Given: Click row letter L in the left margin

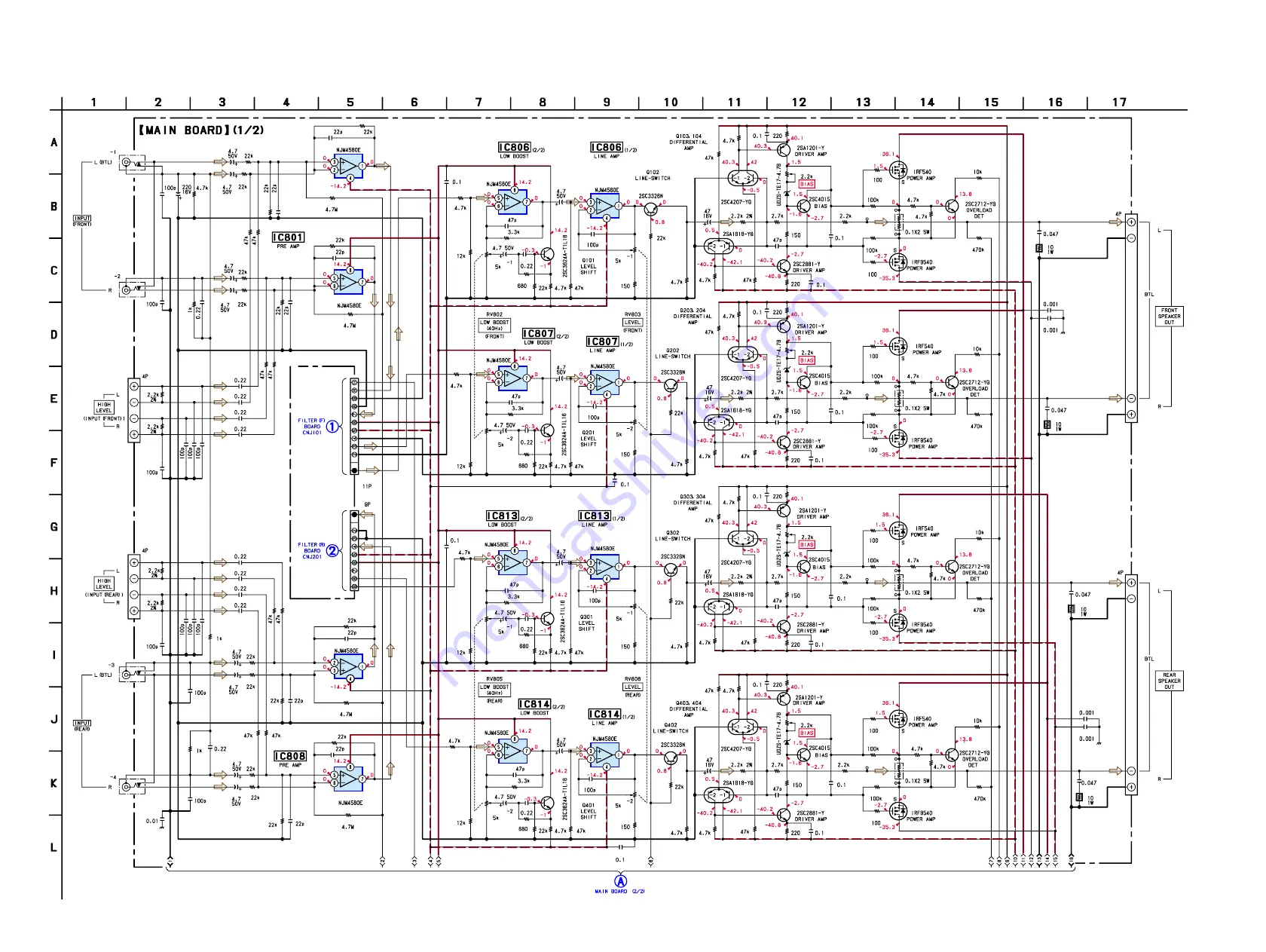Looking at the screenshot, I should tap(54, 847).
